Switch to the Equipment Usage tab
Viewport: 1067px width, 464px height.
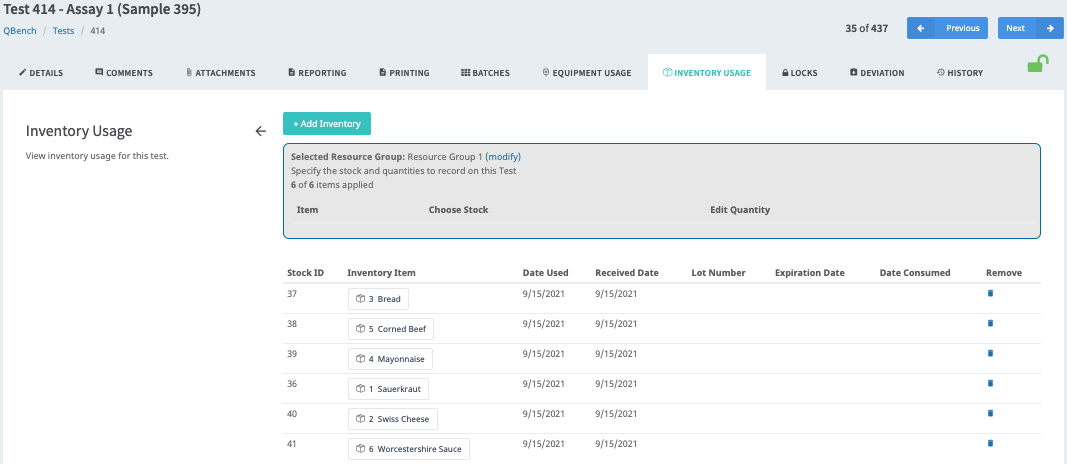pyautogui.click(x=586, y=73)
